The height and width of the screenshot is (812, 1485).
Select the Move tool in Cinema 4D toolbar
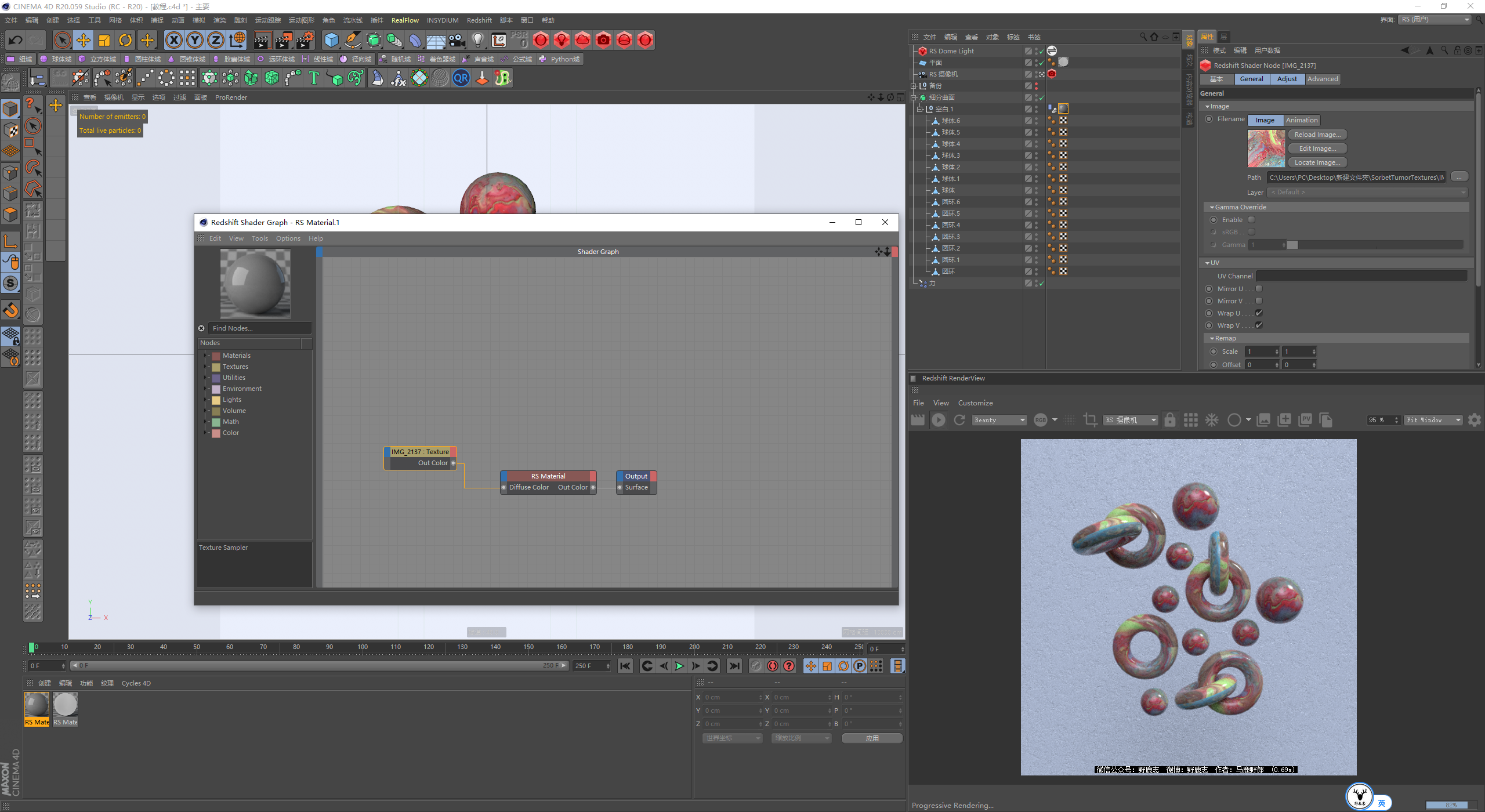point(83,40)
